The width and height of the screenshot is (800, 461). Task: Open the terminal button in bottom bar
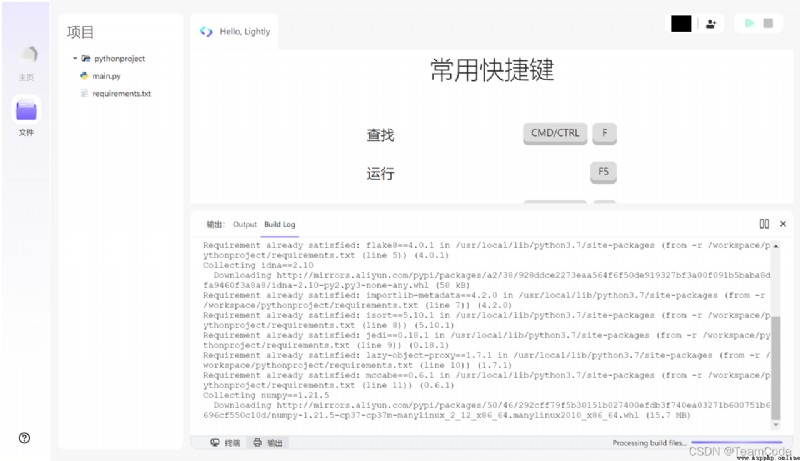coord(225,443)
